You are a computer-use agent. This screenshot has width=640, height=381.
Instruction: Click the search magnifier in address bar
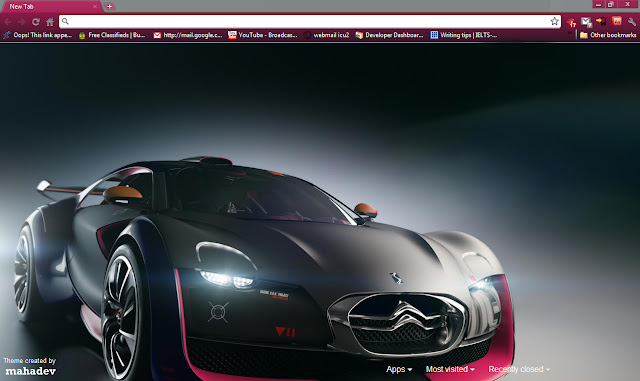(65, 21)
